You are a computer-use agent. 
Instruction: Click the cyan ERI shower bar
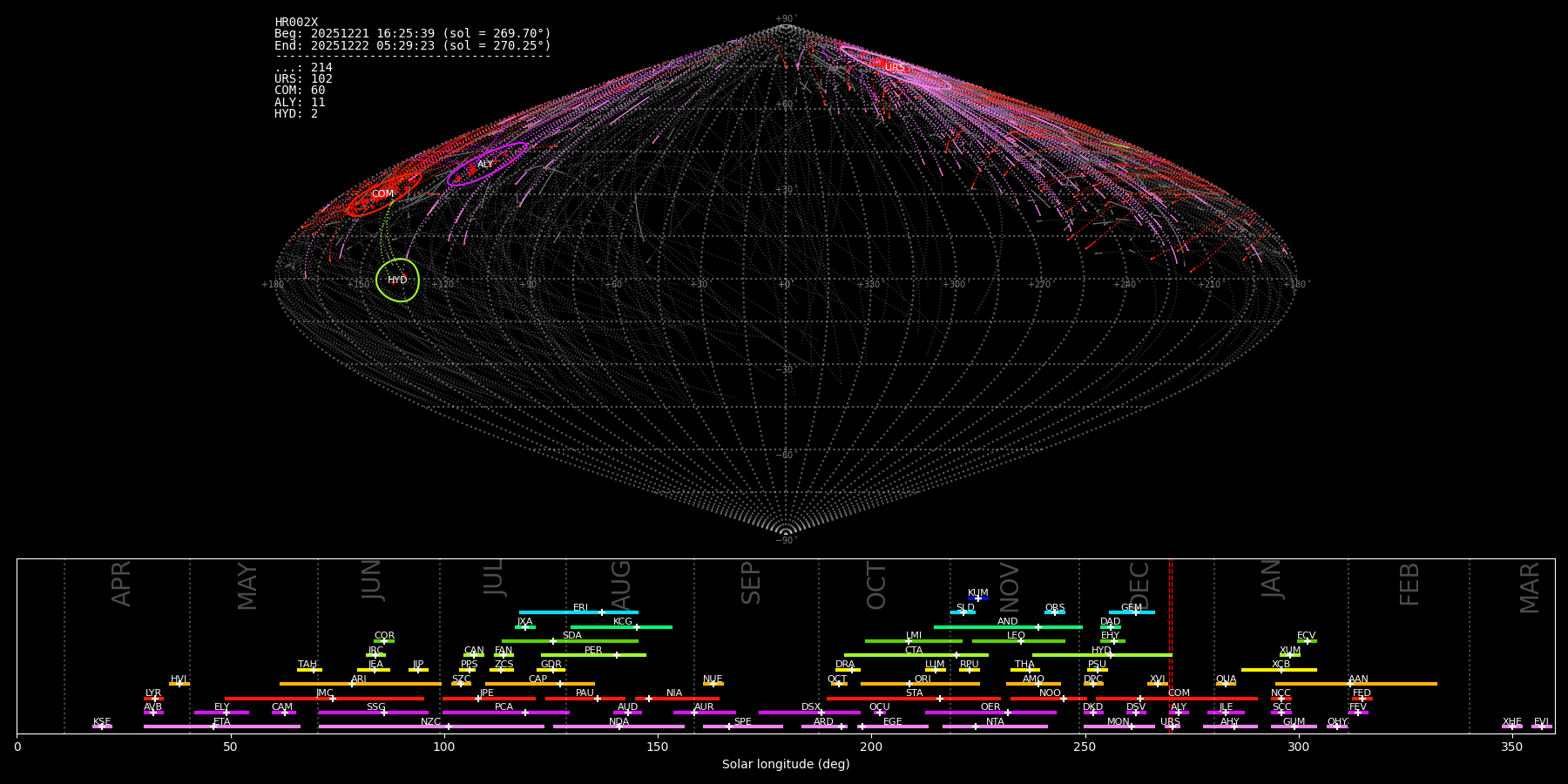[578, 612]
